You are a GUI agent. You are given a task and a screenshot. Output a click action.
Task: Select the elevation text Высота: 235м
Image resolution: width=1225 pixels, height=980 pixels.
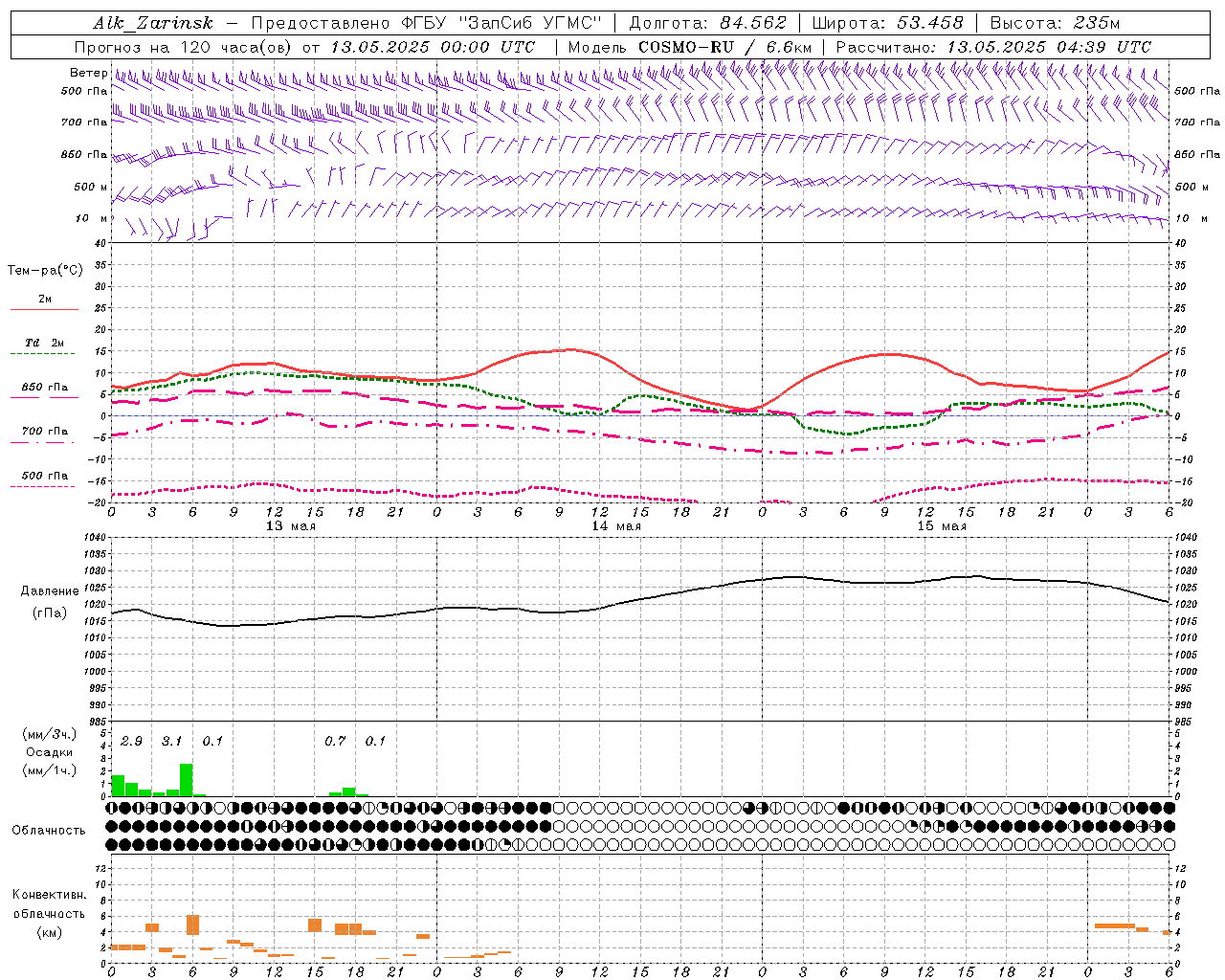tap(1055, 23)
